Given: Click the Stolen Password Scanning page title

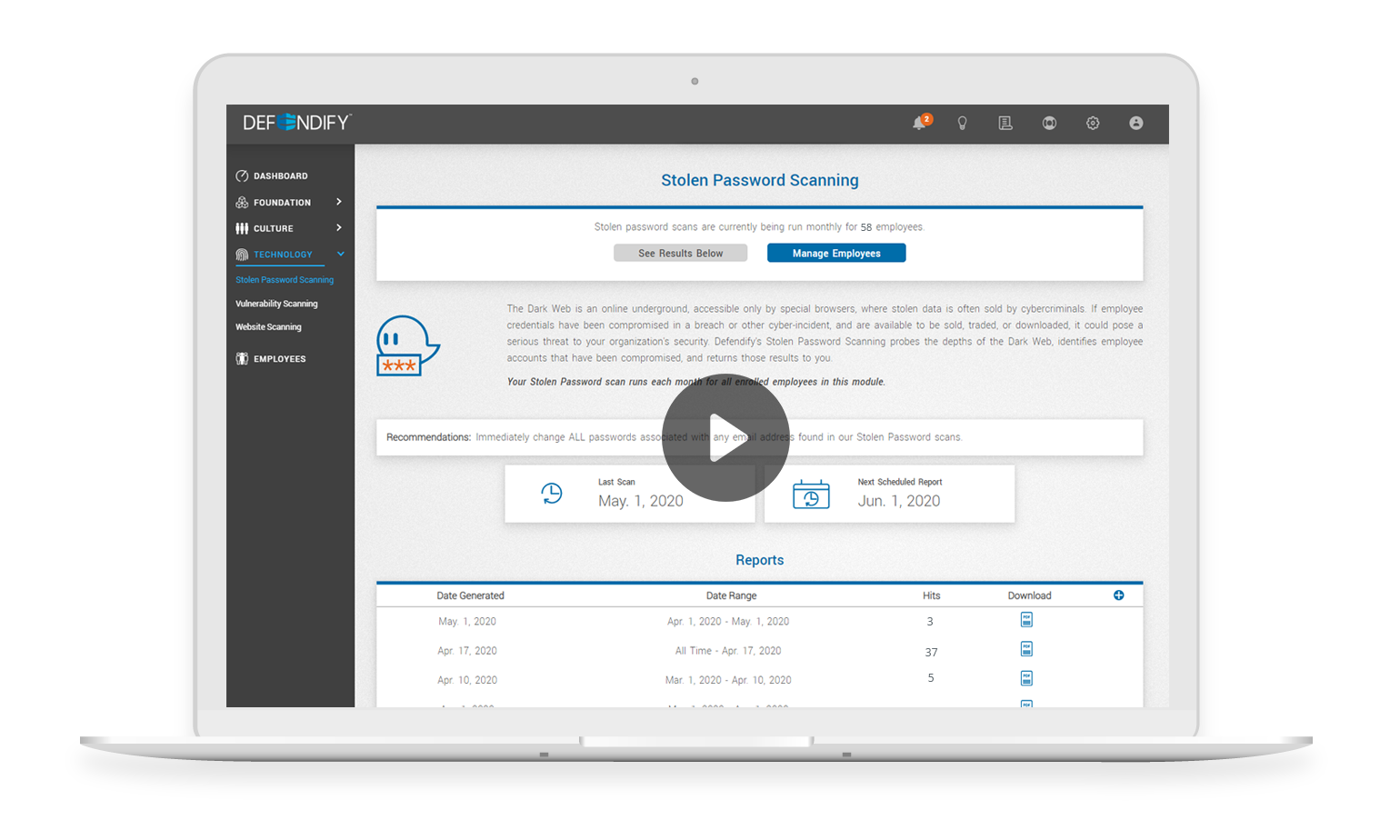Looking at the screenshot, I should (760, 180).
